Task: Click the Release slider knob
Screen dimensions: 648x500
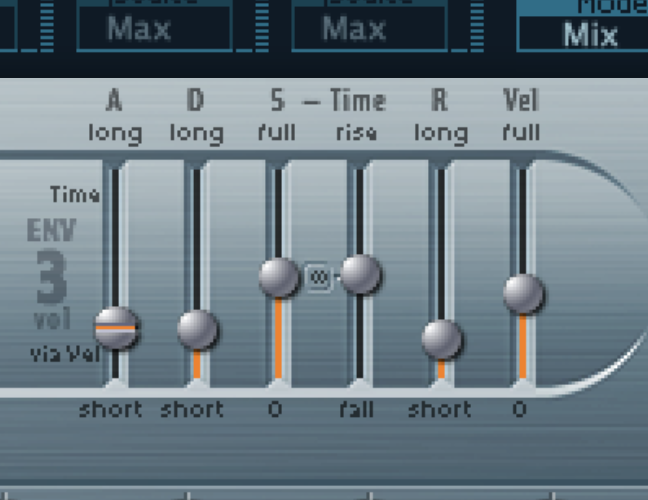Action: 441,339
